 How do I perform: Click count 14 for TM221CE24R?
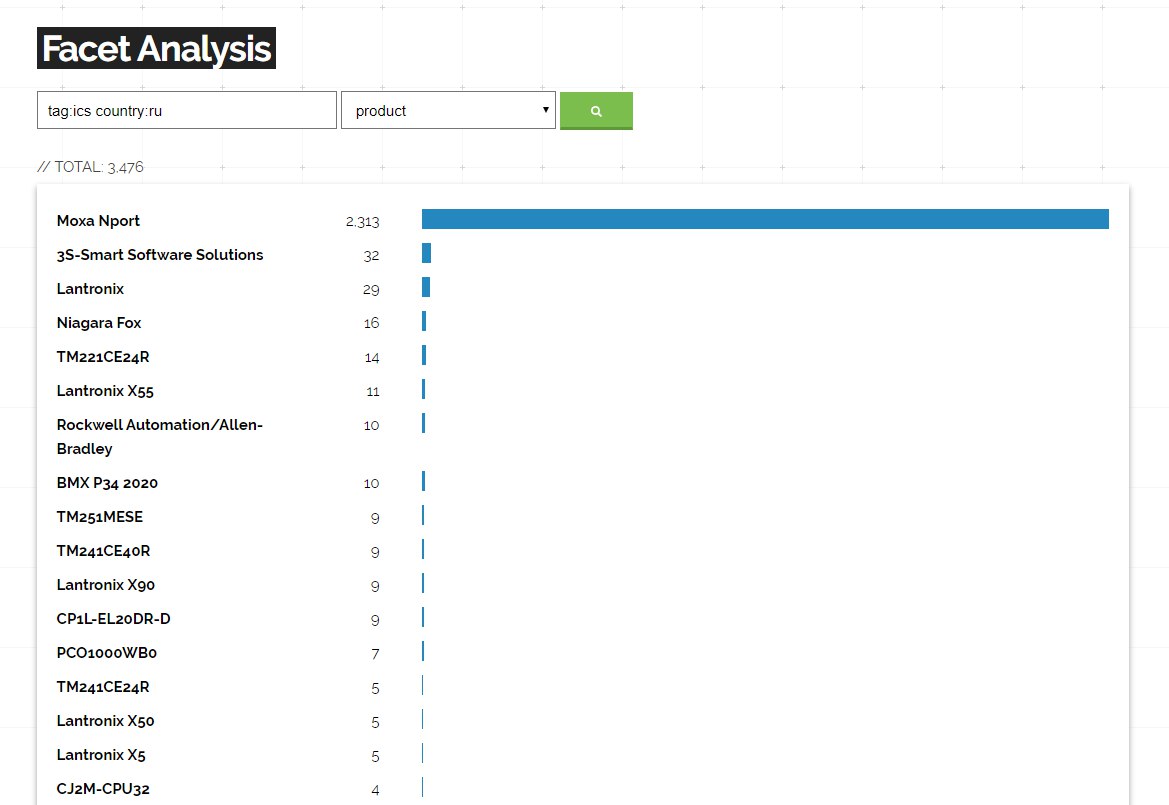[x=371, y=358]
